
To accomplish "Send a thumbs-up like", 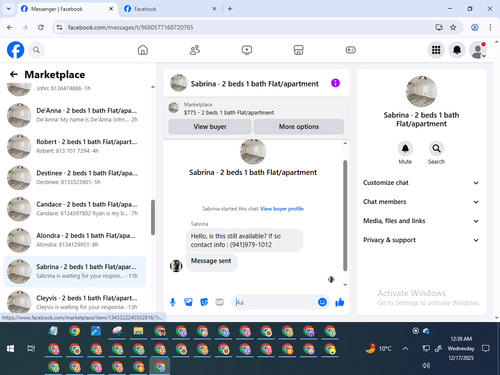I will tap(340, 302).
